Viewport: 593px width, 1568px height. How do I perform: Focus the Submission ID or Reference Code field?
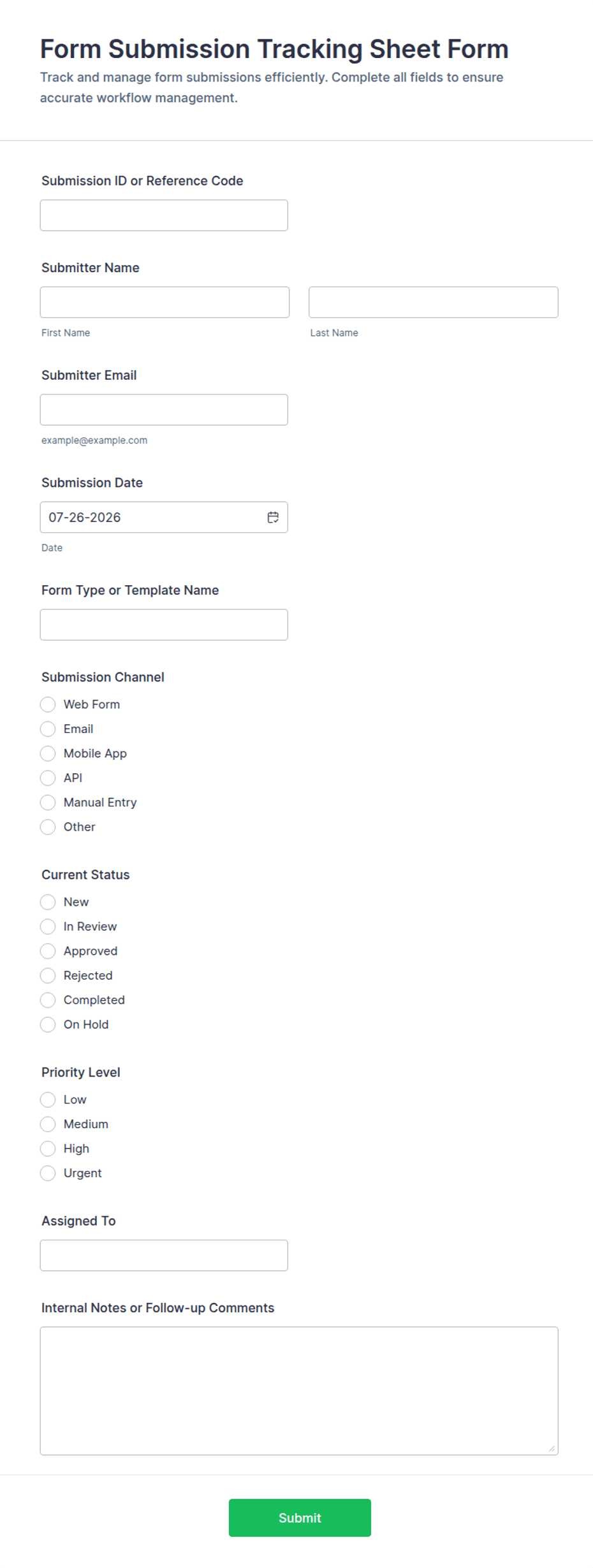click(x=164, y=215)
